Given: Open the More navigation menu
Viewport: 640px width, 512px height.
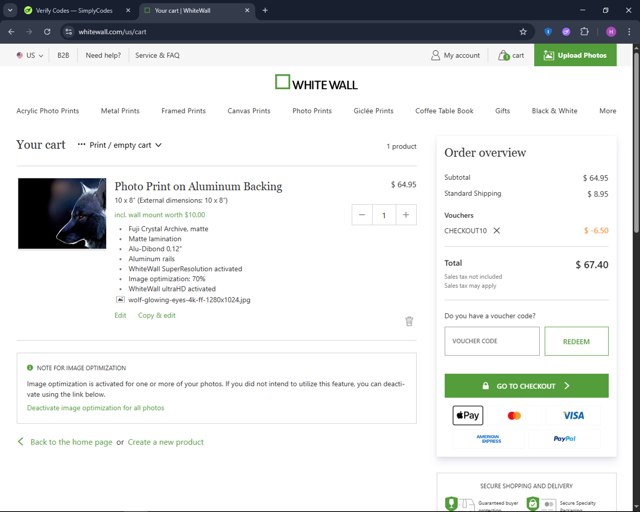Looking at the screenshot, I should [607, 111].
